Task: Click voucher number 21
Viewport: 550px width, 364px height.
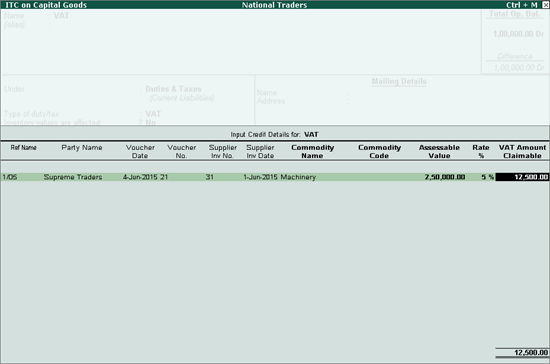Action: pyautogui.click(x=164, y=177)
